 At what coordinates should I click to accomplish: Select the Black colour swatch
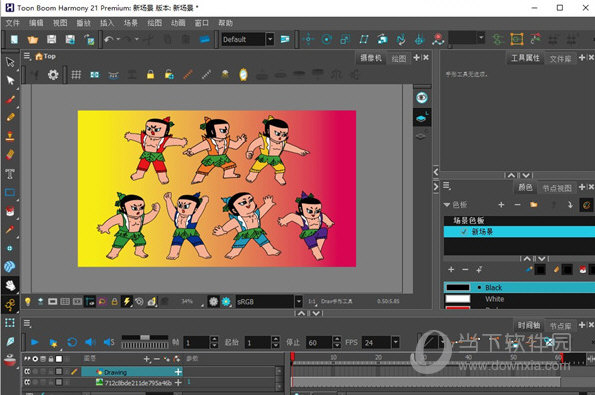[519, 288]
